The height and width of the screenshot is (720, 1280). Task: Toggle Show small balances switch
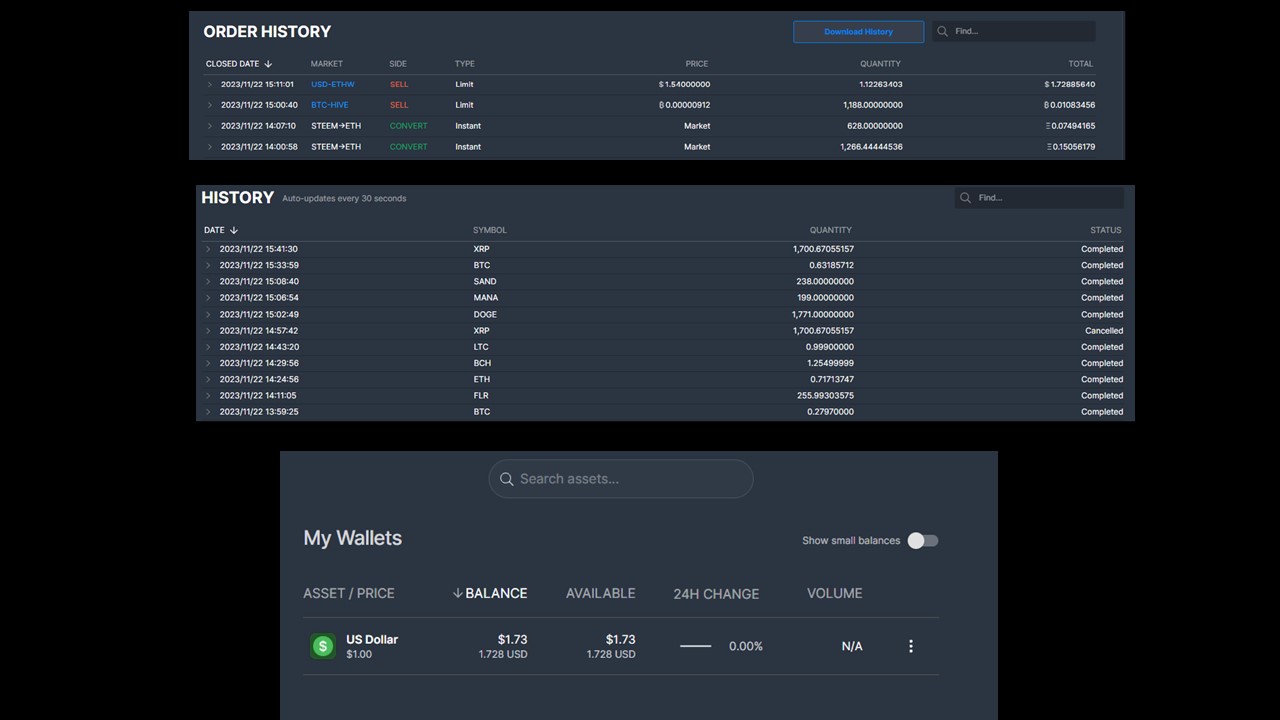click(923, 540)
